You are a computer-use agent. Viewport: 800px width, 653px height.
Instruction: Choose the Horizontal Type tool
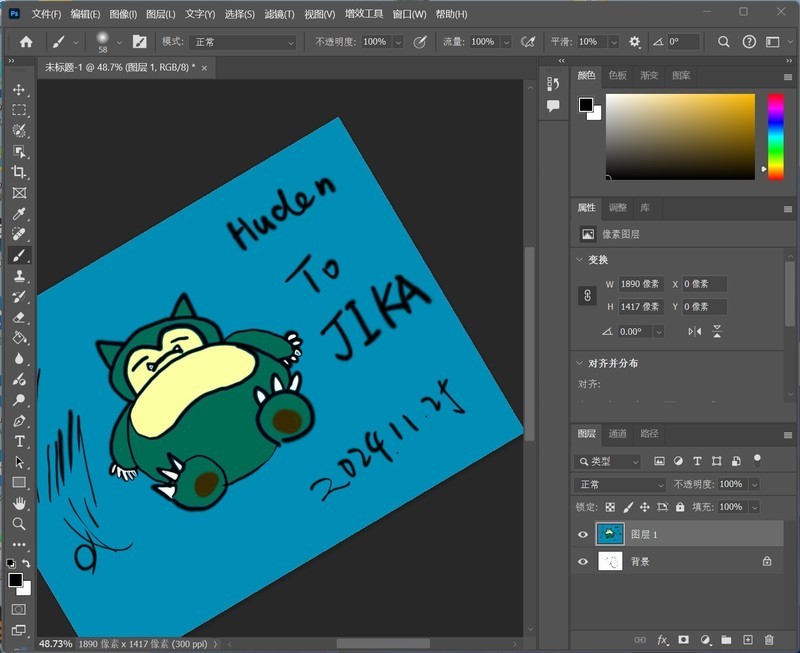19,441
